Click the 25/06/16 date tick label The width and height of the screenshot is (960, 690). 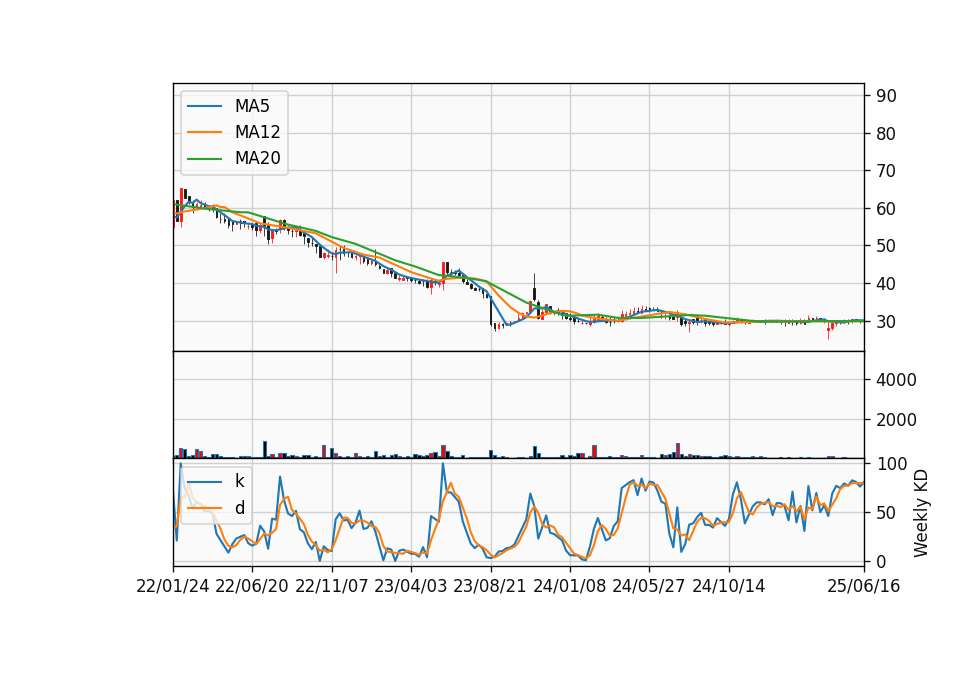pyautogui.click(x=864, y=586)
